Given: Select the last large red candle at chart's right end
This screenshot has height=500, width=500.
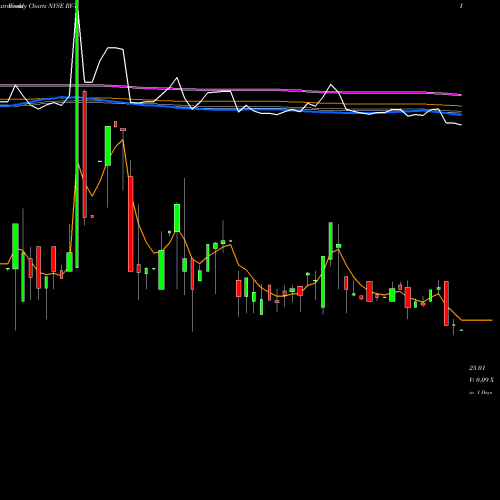Looking at the screenshot, I should (446, 303).
